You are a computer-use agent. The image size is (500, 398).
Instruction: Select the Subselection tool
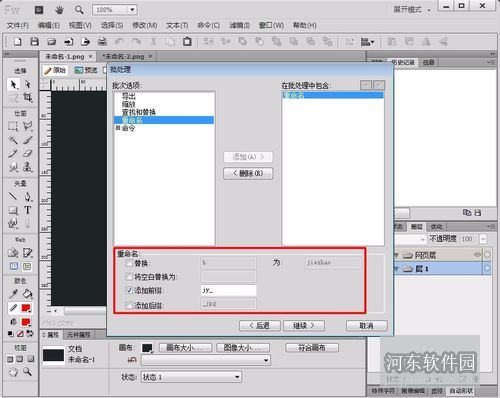click(x=28, y=84)
